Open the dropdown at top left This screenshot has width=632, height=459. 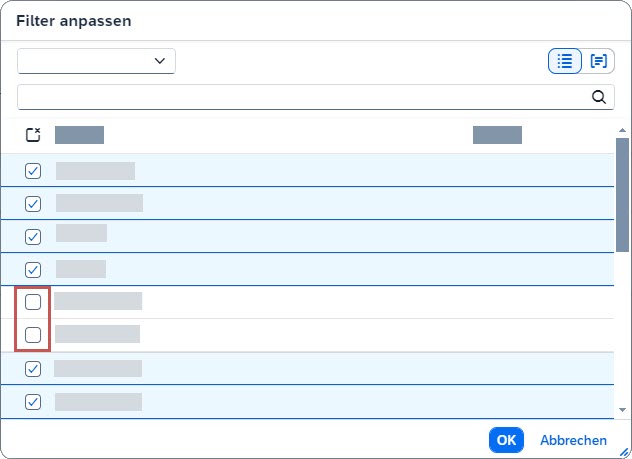(96, 61)
